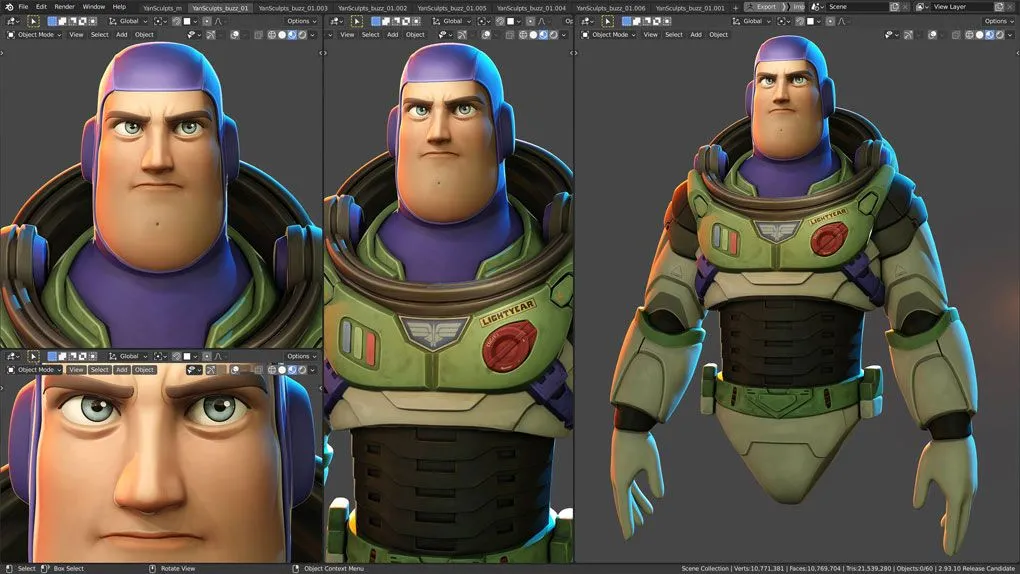1020x574 pixels.
Task: Toggle snapping magnet in top-left viewport
Action: coord(176,21)
